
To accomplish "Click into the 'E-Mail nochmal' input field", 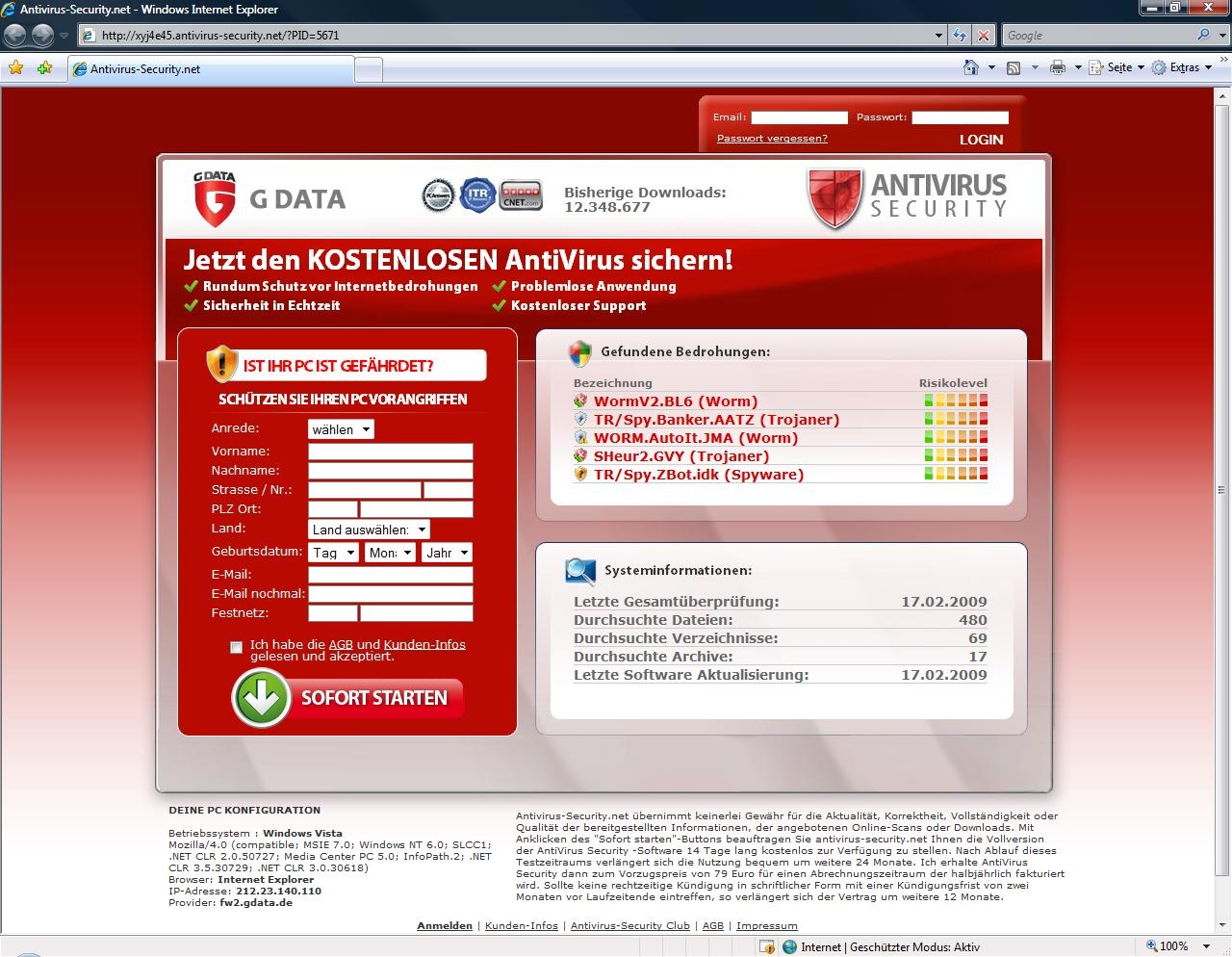I will [x=391, y=594].
